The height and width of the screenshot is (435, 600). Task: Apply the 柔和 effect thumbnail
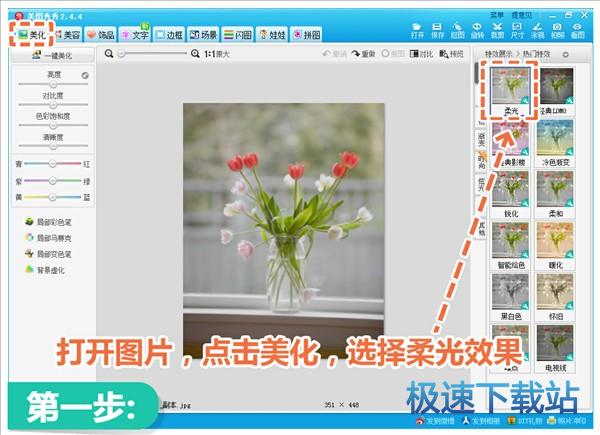click(x=556, y=190)
